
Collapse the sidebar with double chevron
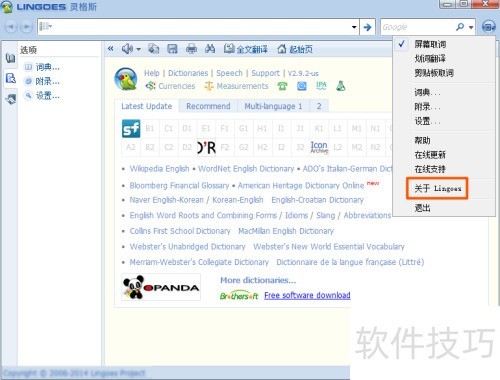click(x=111, y=49)
